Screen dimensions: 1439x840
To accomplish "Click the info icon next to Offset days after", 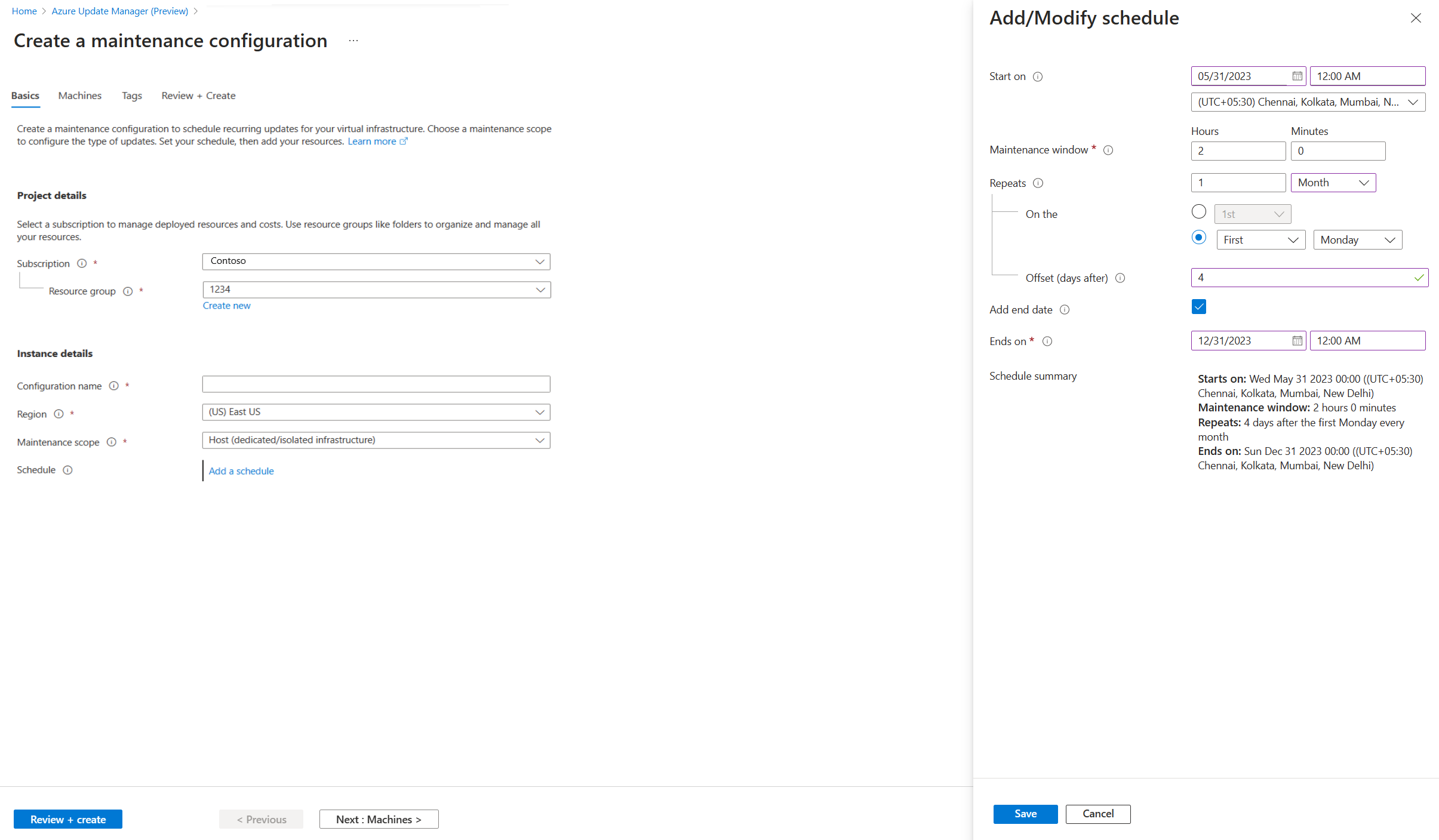I will (x=1121, y=278).
